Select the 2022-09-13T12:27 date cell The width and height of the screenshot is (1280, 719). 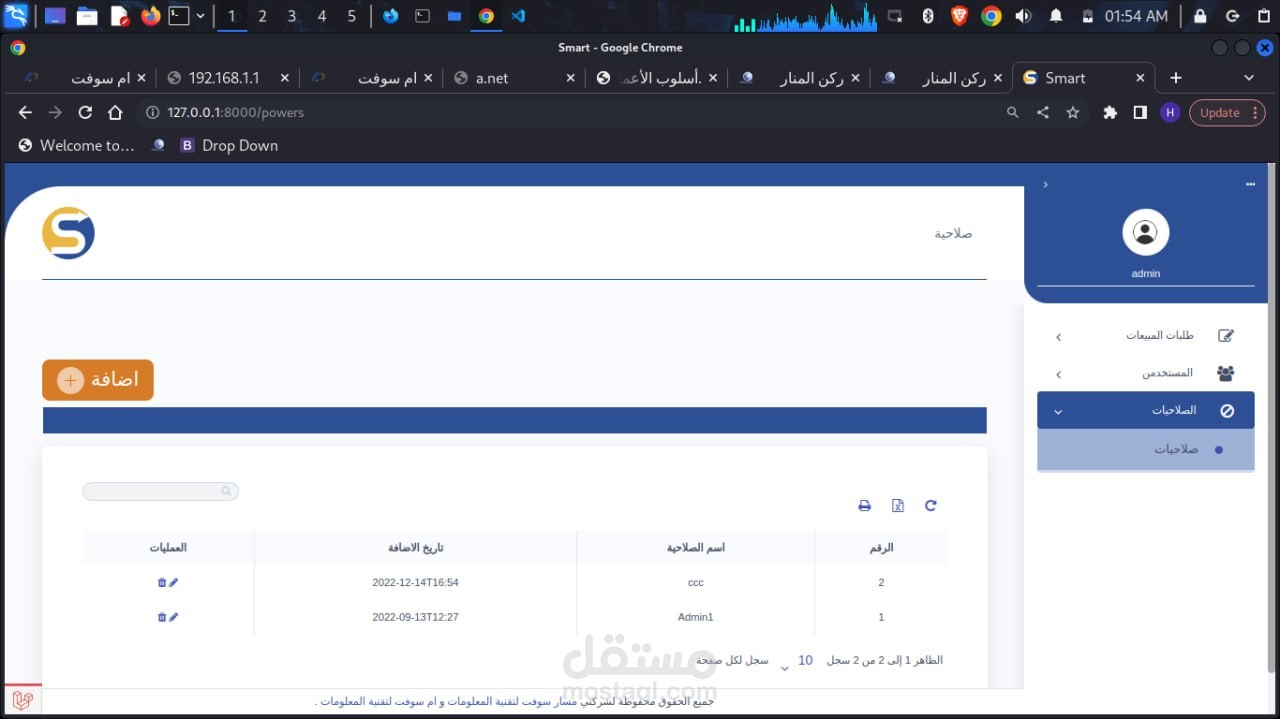pos(416,617)
